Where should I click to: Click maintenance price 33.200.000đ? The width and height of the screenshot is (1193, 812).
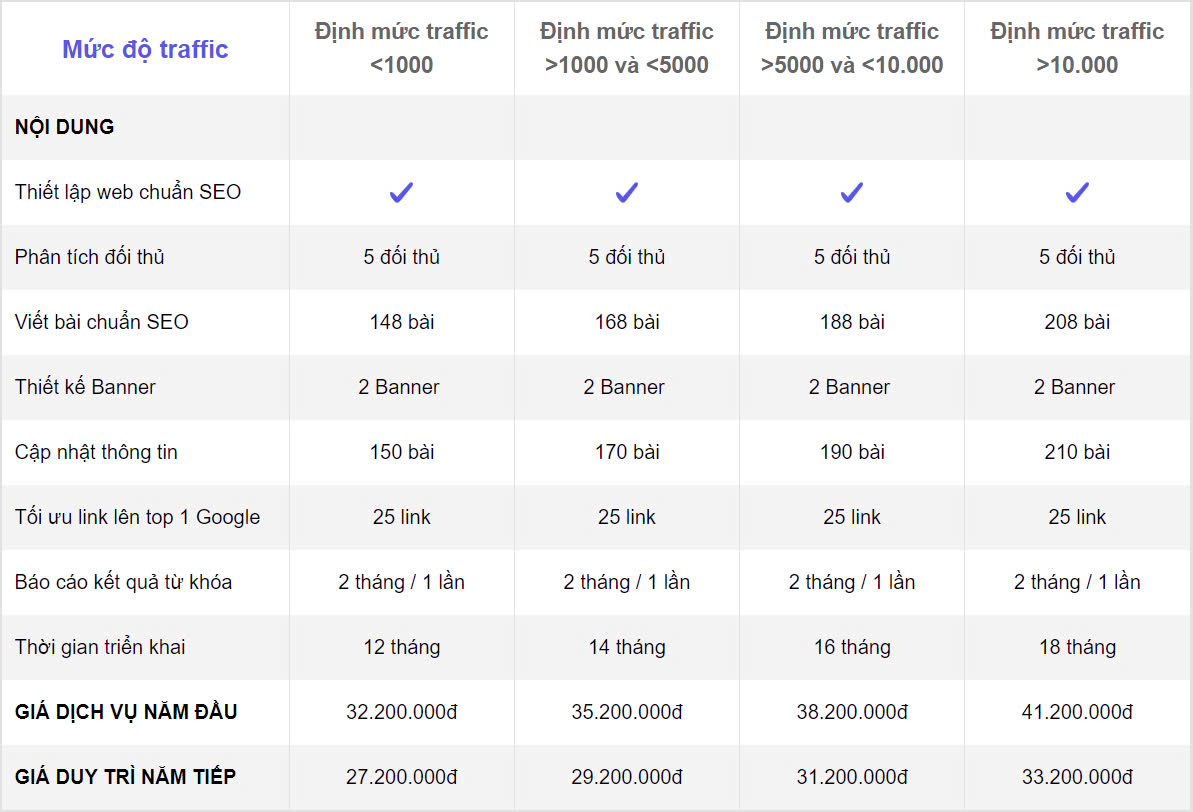point(1077,777)
